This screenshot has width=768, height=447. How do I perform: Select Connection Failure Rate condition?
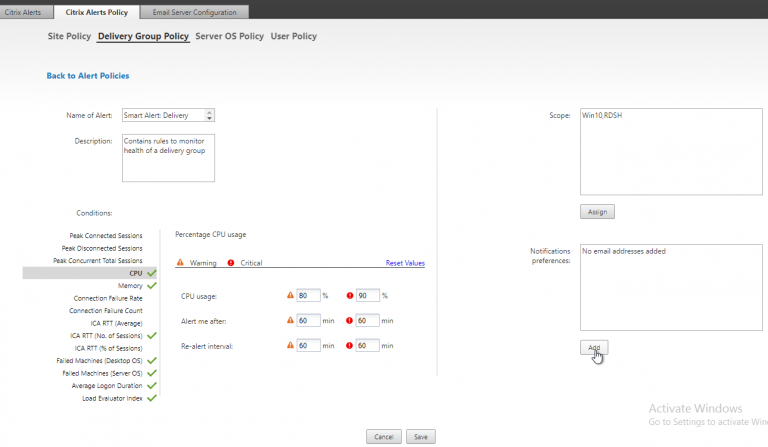point(107,298)
